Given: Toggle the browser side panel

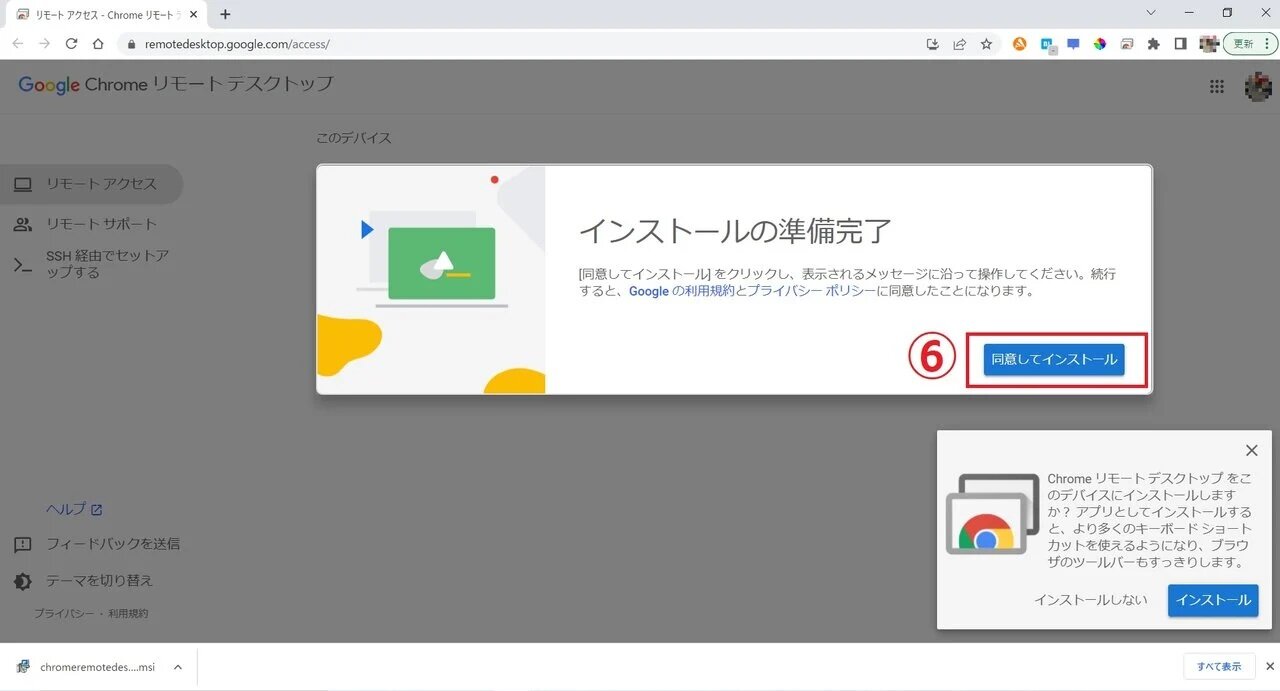Looking at the screenshot, I should coord(1181,44).
